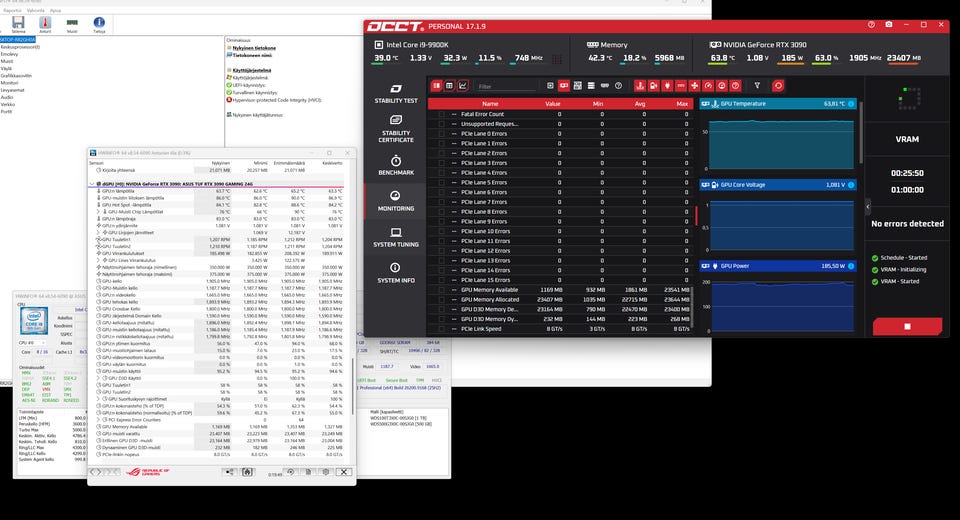Check the Fatal Error Count row checkbox
Screen dimensions: 960x520
[x=441, y=114]
